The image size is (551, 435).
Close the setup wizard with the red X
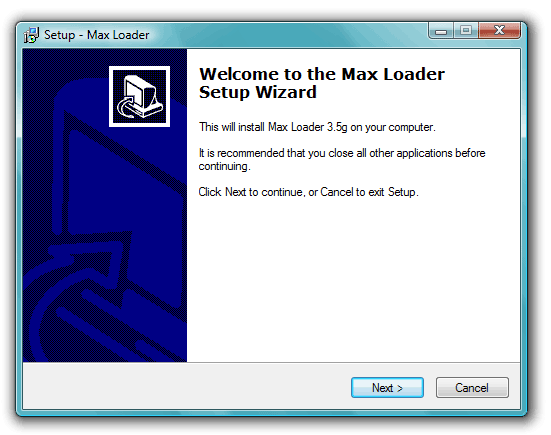tap(499, 31)
